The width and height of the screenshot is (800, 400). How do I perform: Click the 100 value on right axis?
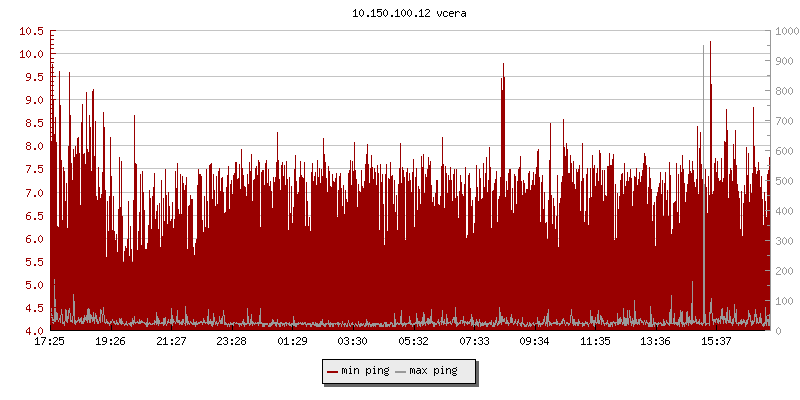[x=783, y=301]
